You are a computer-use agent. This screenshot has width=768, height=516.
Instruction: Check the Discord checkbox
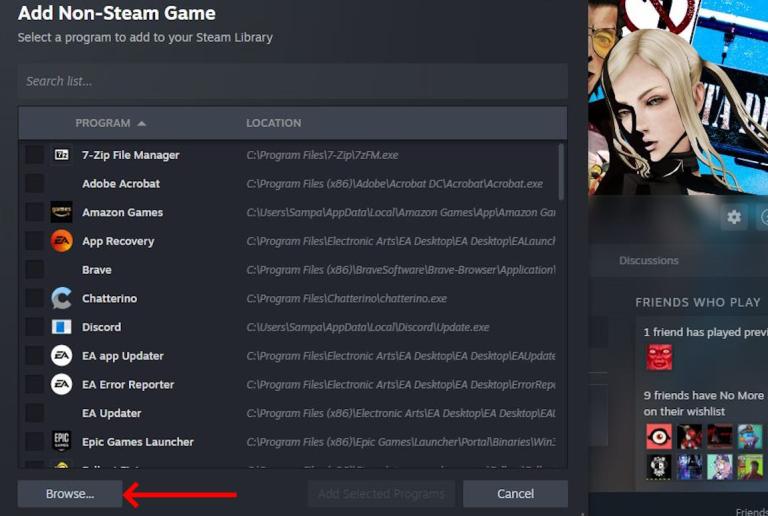pyautogui.click(x=34, y=327)
